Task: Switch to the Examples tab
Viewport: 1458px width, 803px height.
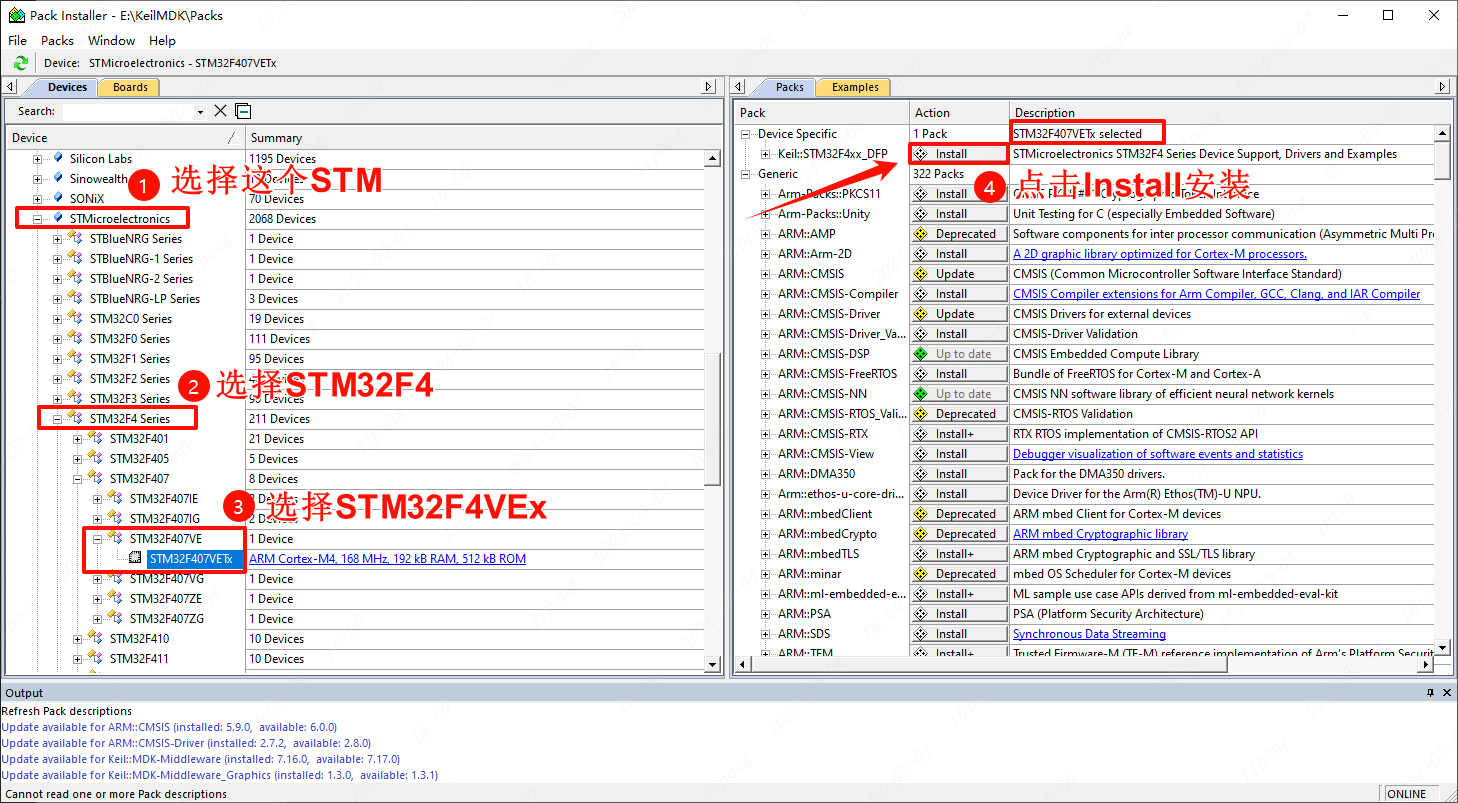Action: (855, 87)
